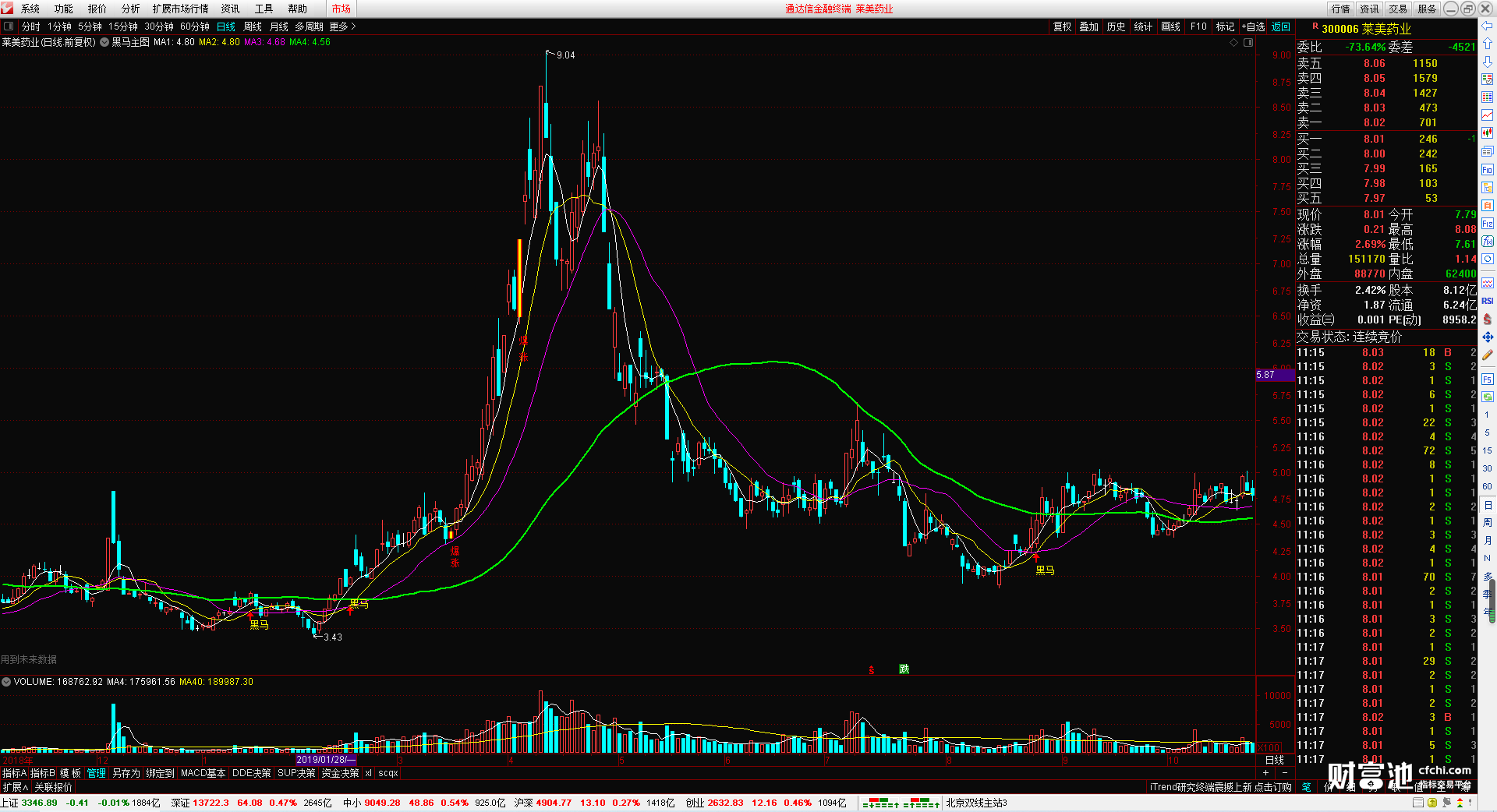The height and width of the screenshot is (812, 1497).
Task: Click the 返回 return button
Action: (1281, 26)
